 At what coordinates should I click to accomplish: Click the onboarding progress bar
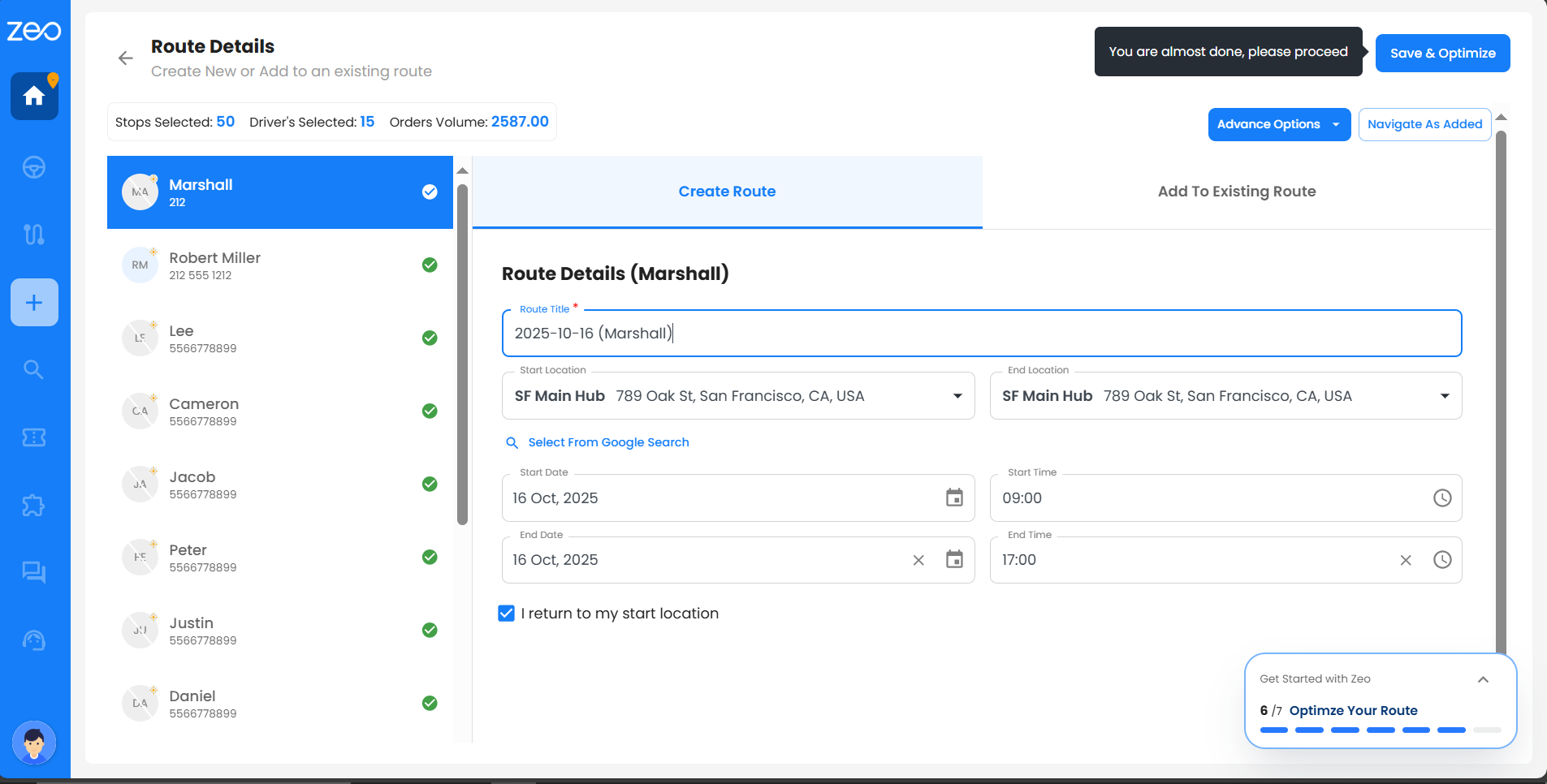point(1380,730)
